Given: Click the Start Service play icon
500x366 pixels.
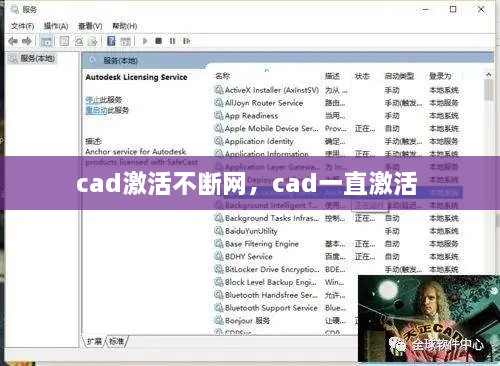Looking at the screenshot, I should 145,41.
